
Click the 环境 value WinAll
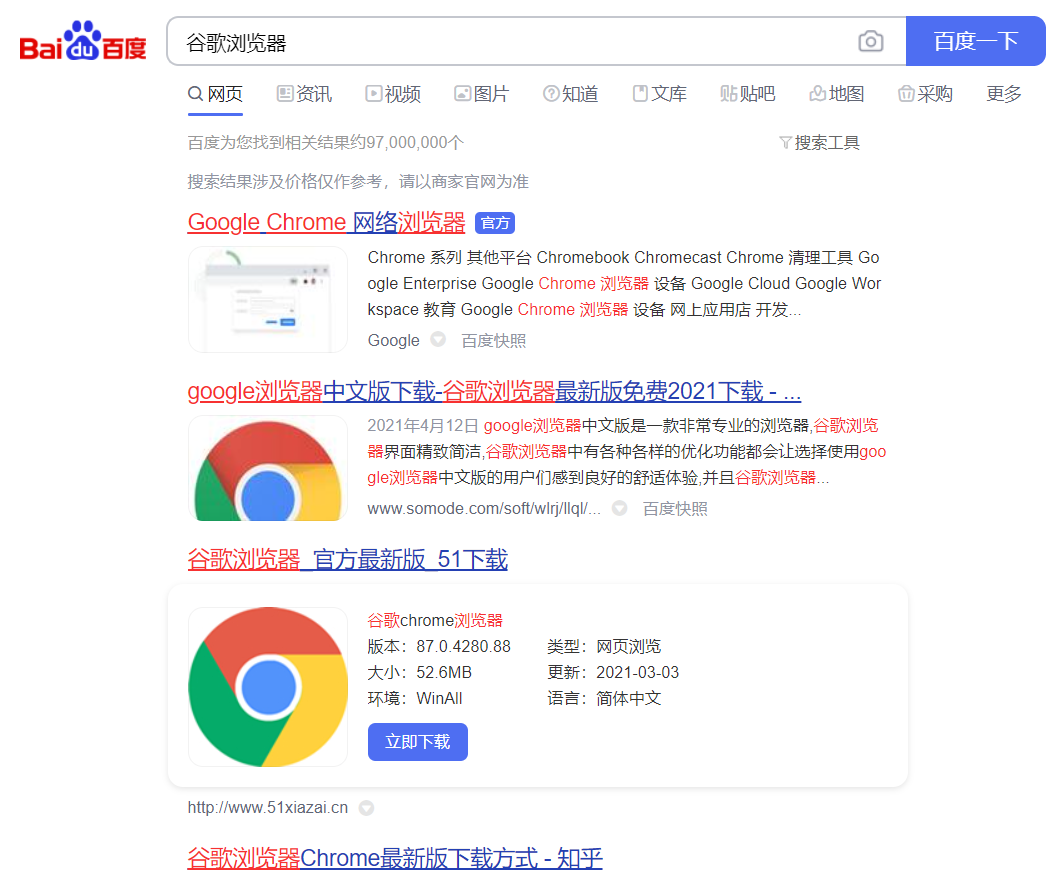click(440, 698)
